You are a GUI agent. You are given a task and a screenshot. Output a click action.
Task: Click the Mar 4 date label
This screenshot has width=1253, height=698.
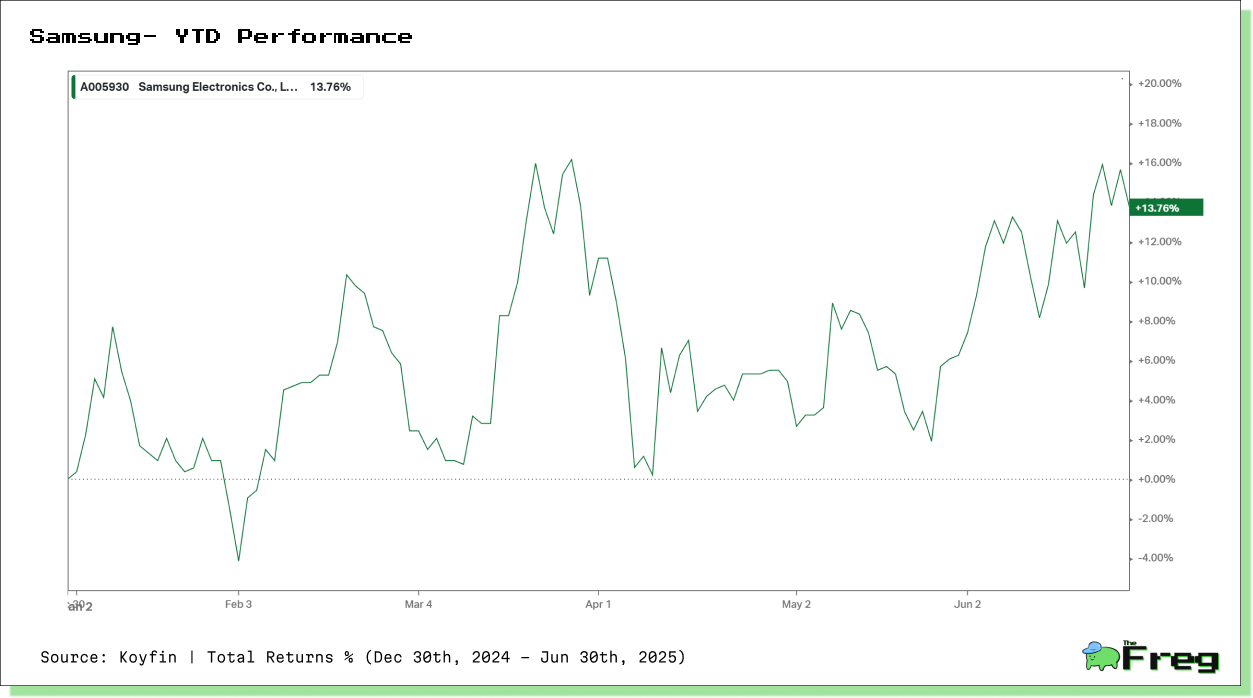[418, 604]
